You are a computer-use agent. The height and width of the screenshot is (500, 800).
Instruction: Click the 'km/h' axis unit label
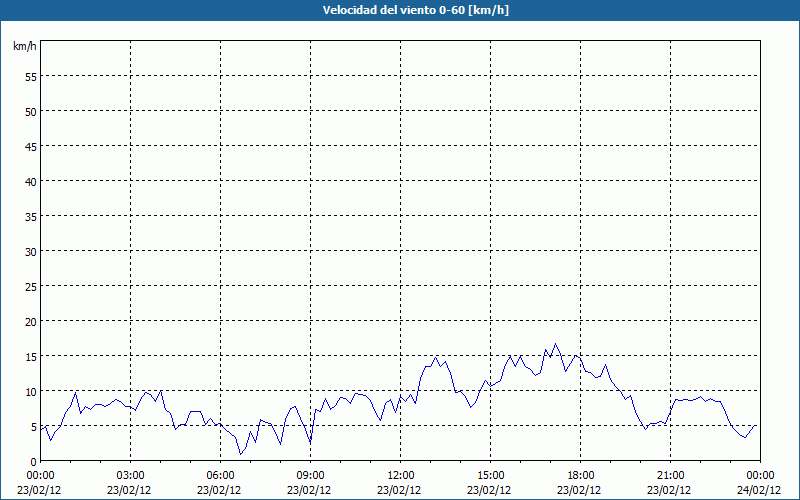pos(25,47)
